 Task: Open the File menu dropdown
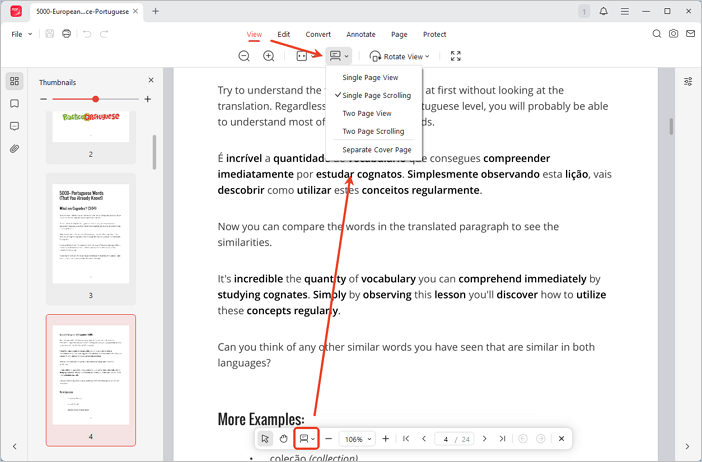[x=21, y=34]
